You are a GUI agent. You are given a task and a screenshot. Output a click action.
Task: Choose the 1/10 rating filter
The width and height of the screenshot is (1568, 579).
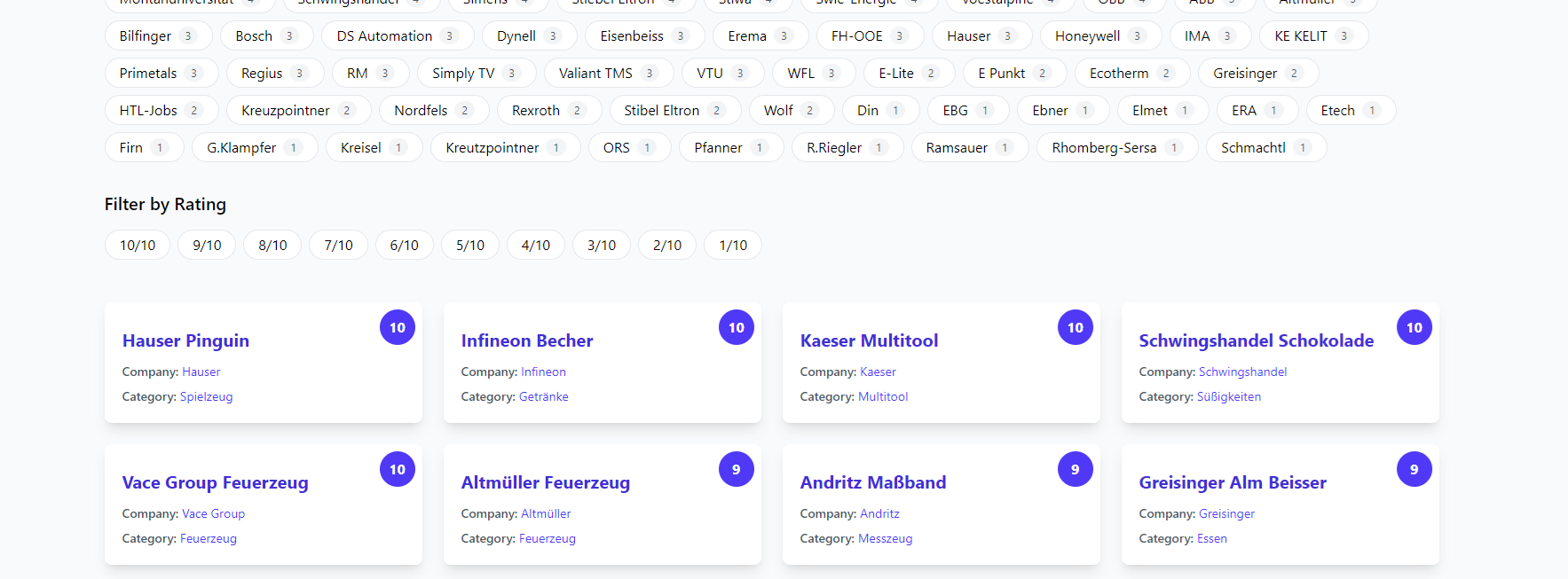click(733, 246)
